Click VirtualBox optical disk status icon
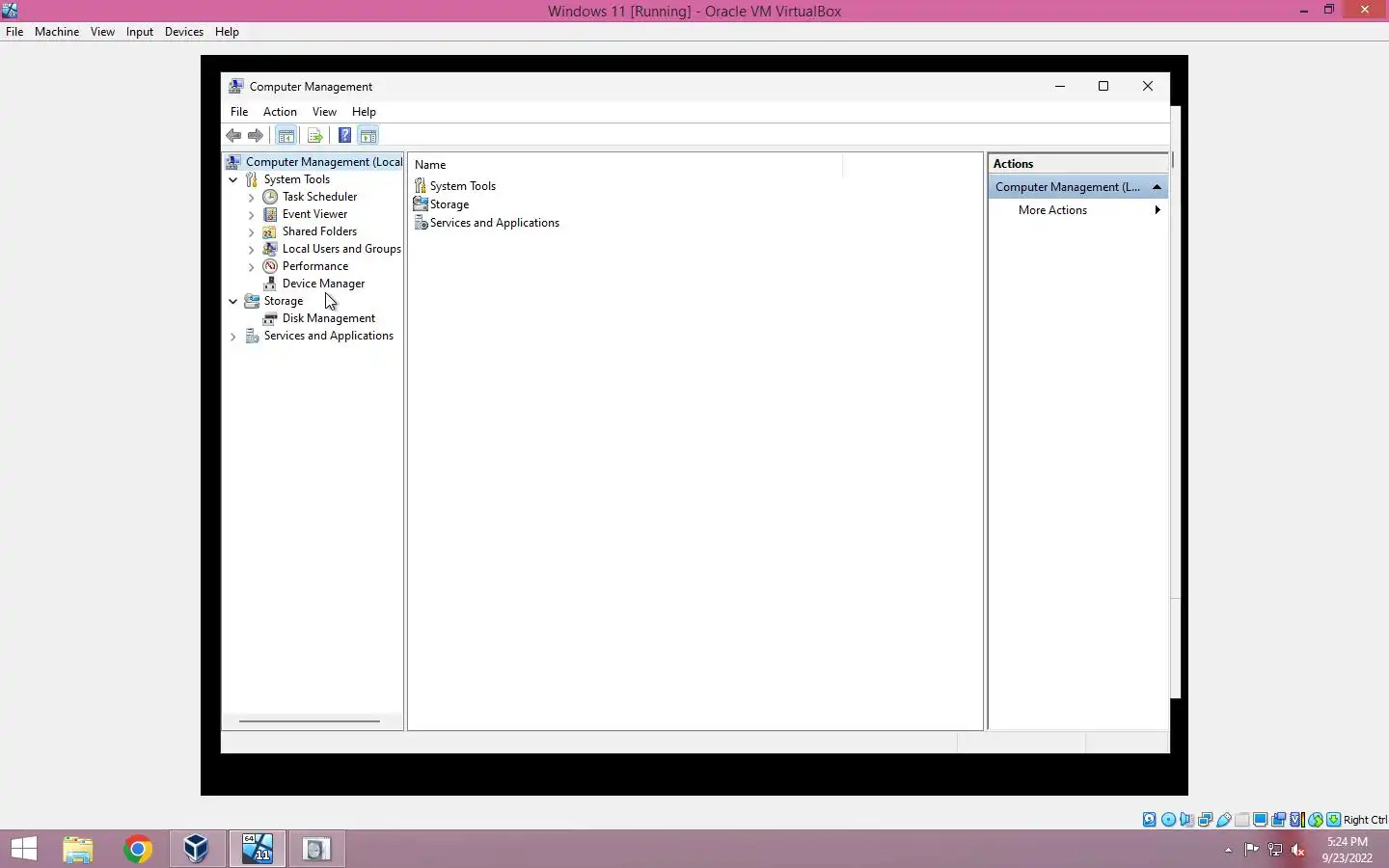This screenshot has width=1389, height=868. click(1168, 820)
